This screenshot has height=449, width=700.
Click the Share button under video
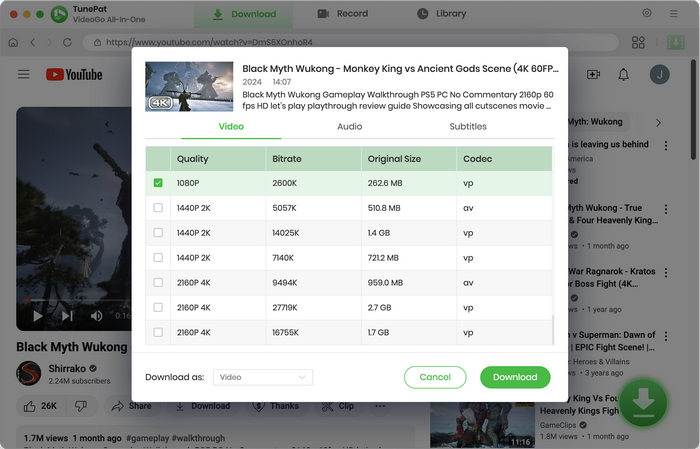(131, 406)
